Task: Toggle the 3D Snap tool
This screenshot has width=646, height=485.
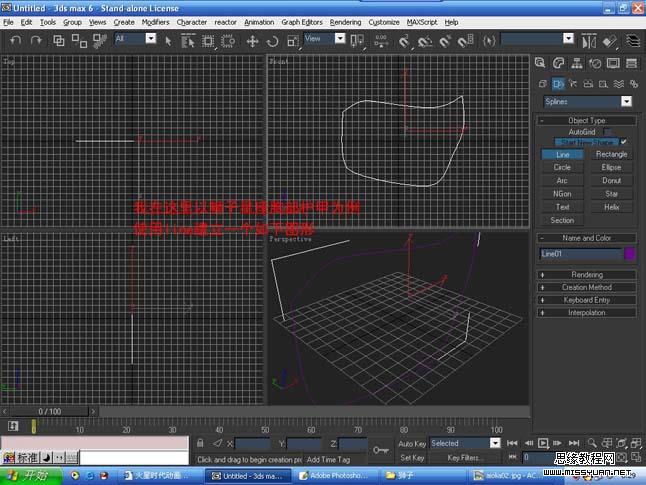Action: coord(404,41)
